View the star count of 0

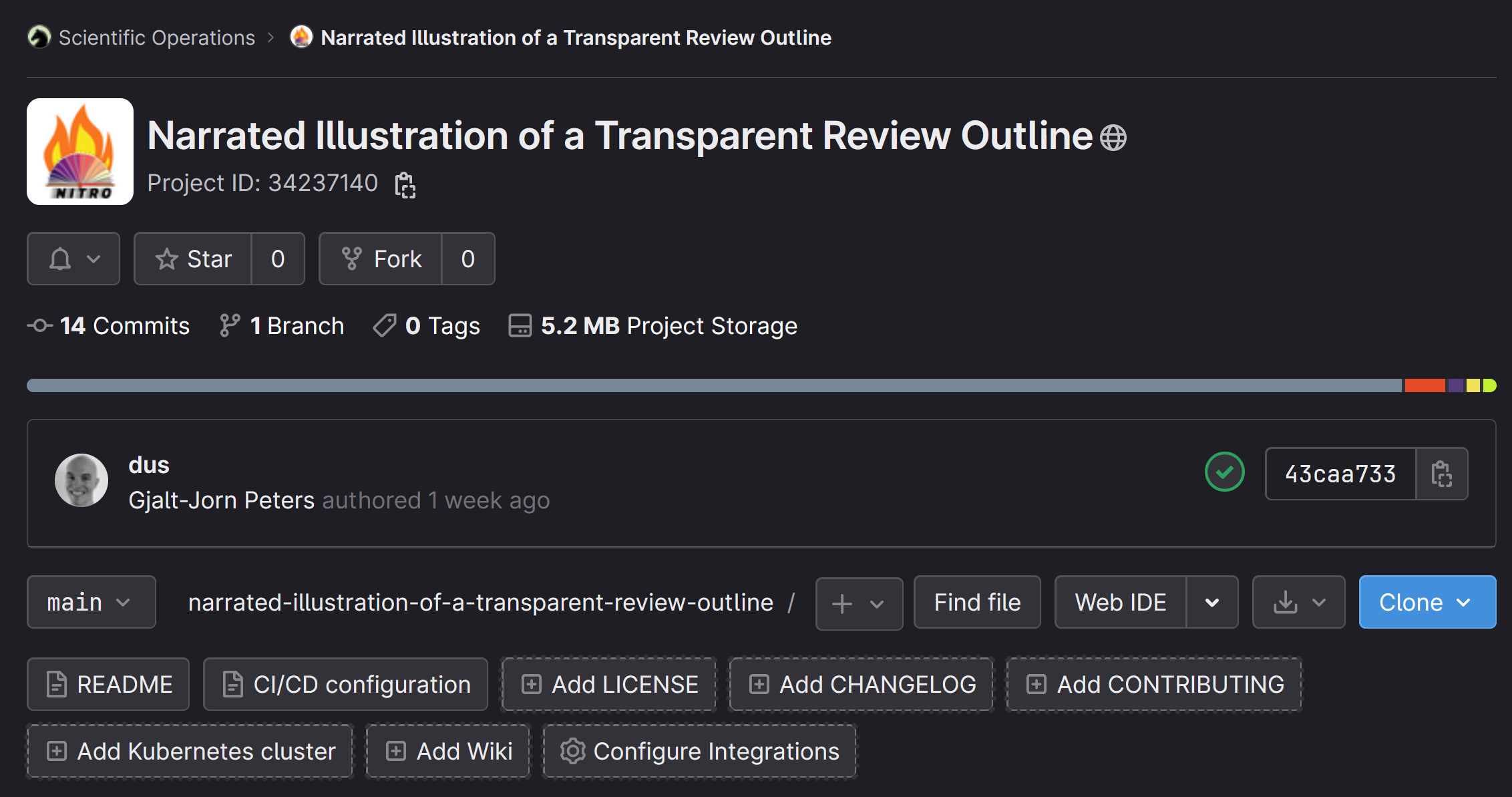pyautogui.click(x=278, y=259)
